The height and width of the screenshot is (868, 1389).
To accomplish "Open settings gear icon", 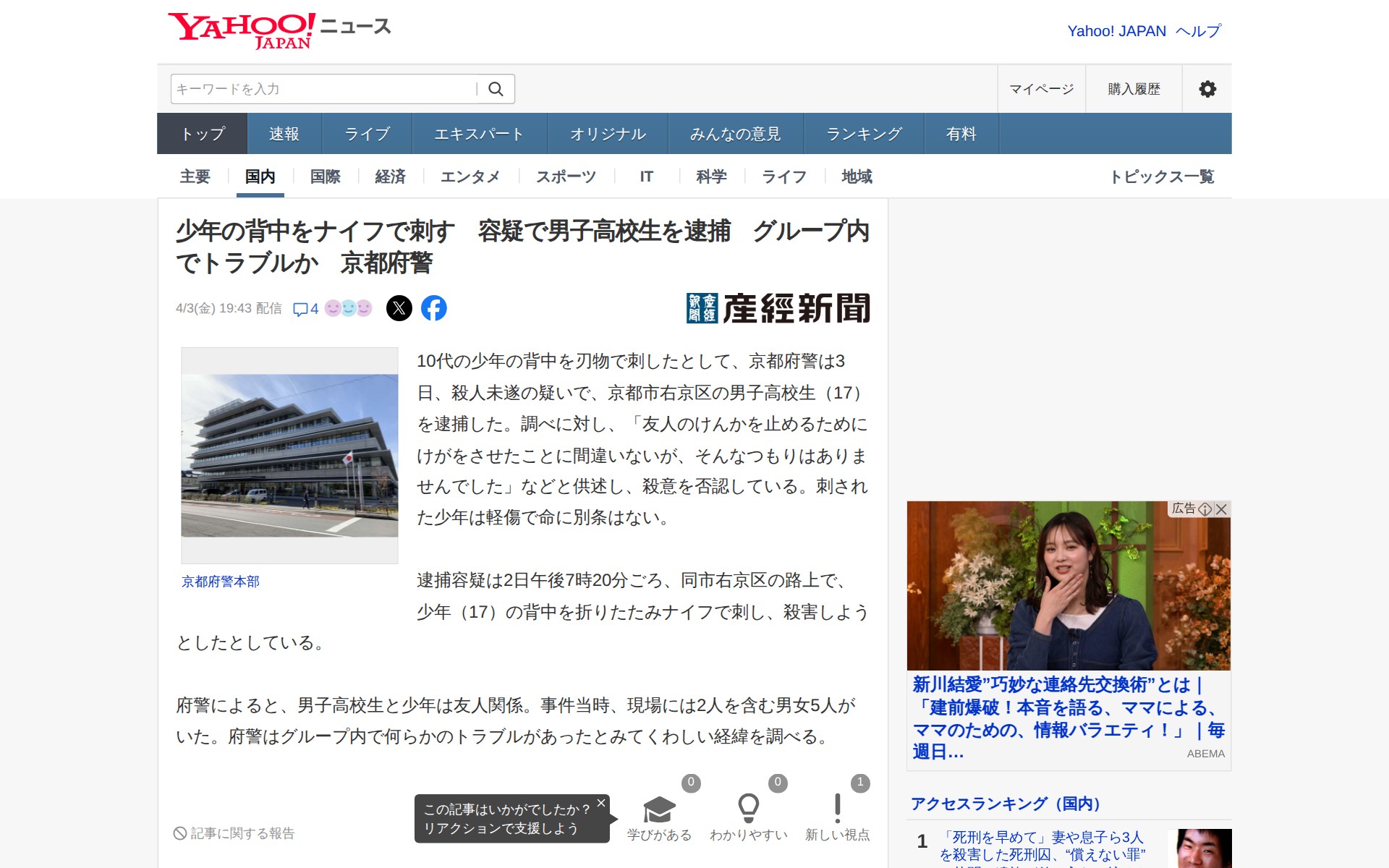I will click(1207, 89).
